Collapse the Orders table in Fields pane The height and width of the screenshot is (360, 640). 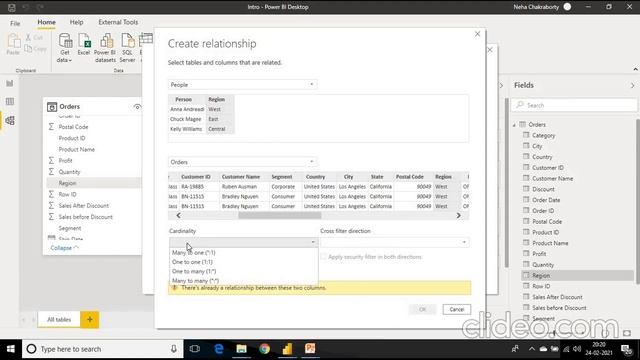pyautogui.click(x=514, y=125)
